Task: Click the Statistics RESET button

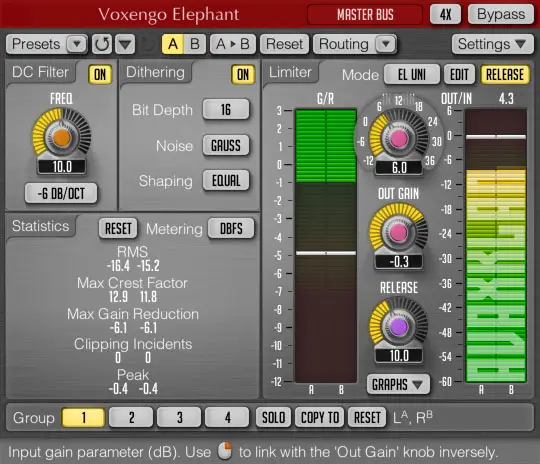Action: point(118,228)
